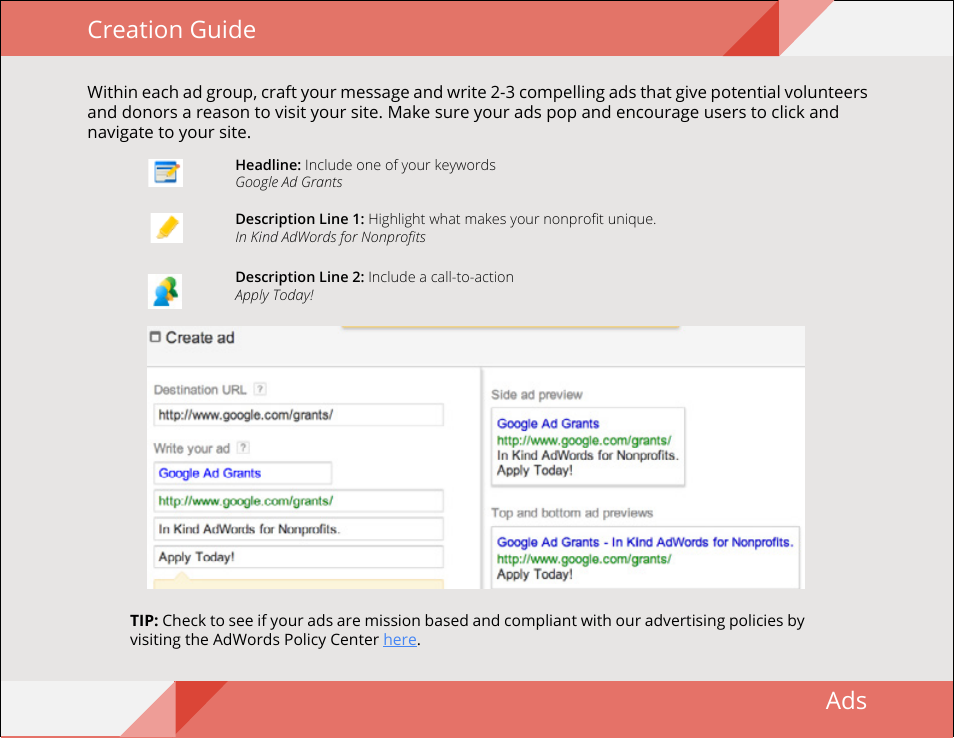The image size is (954, 738).
Task: Click the yellow pencil Description Line 1 icon
Action: tap(166, 228)
